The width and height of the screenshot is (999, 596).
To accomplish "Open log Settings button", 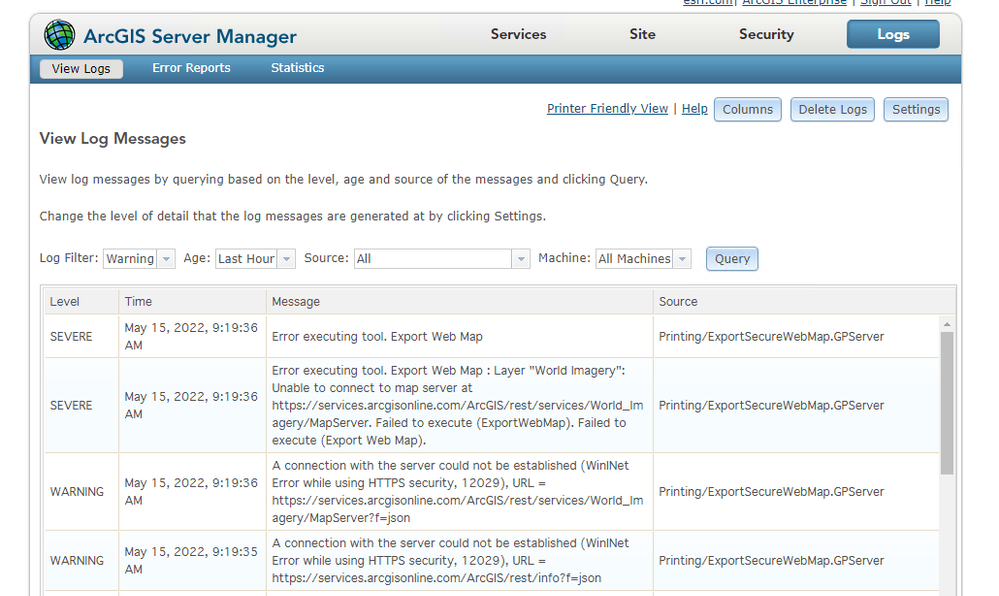I will tap(915, 109).
